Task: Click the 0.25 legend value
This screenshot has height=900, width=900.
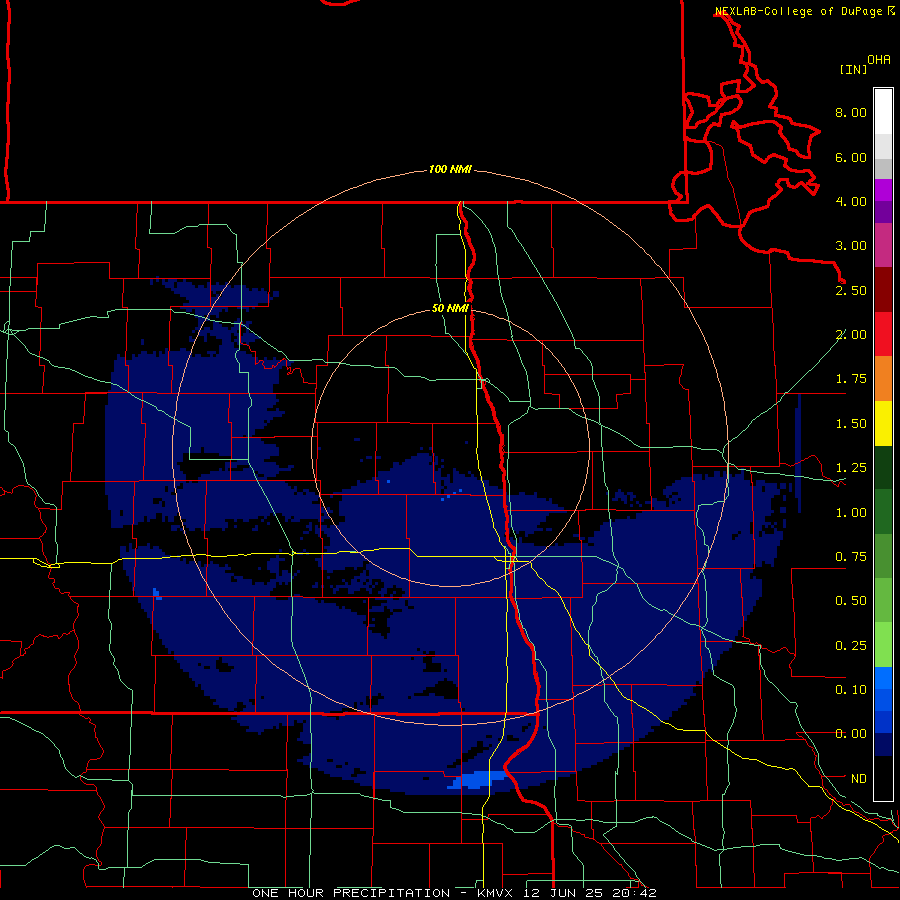Action: point(851,646)
